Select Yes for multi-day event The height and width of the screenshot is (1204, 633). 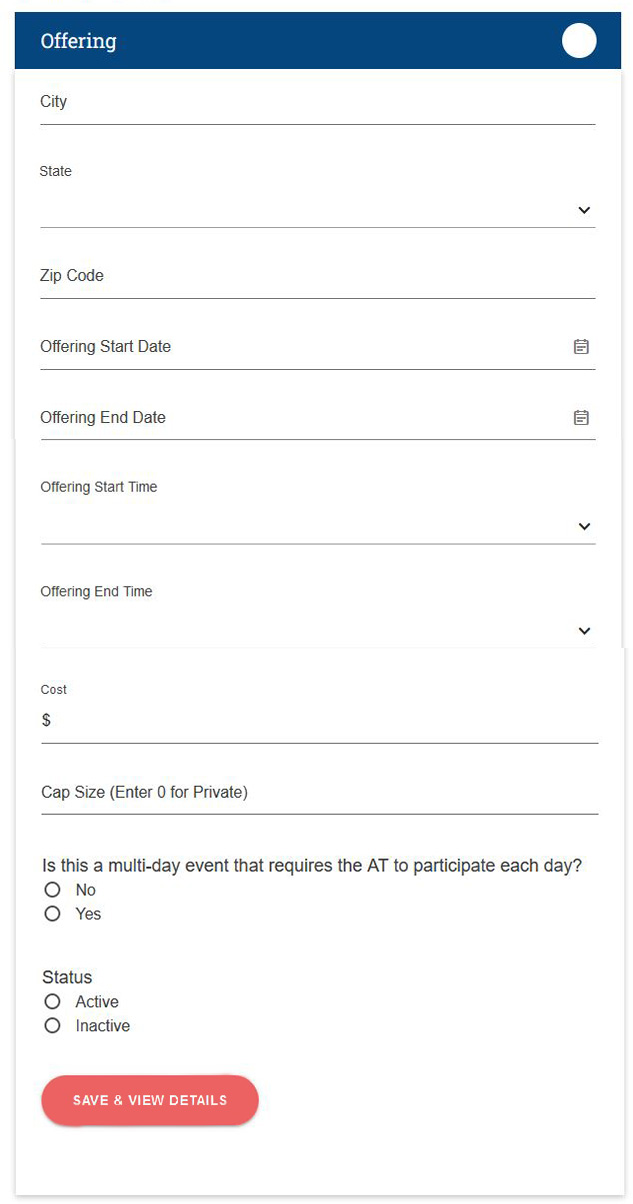pos(53,914)
